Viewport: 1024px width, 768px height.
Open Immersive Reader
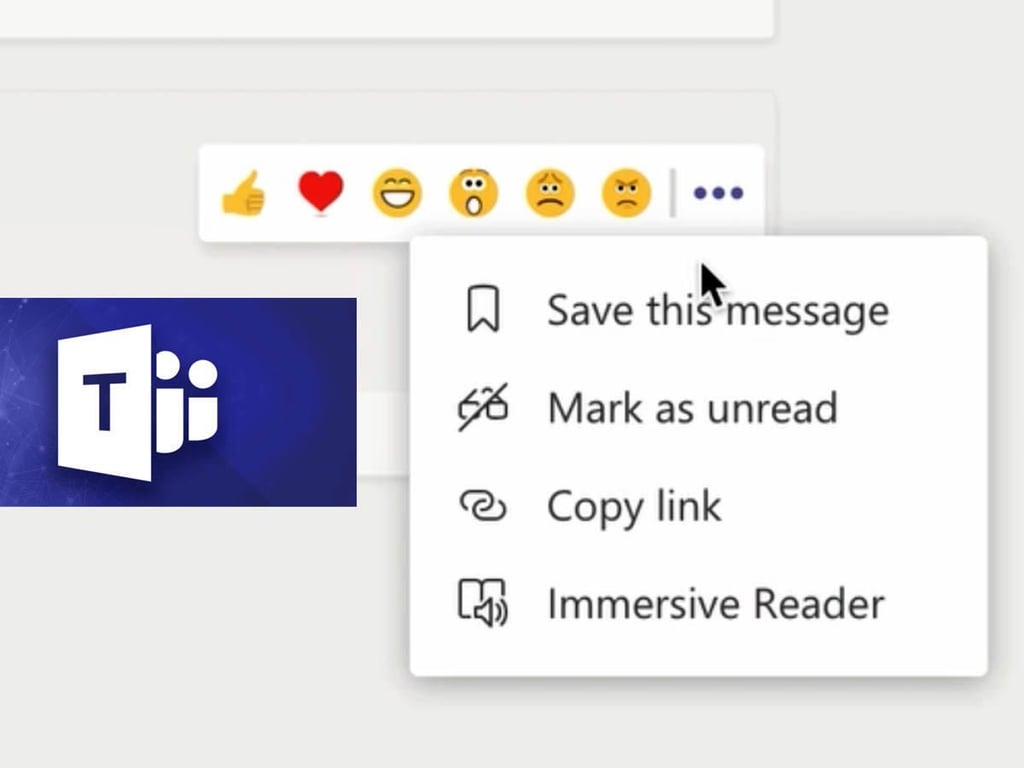tap(699, 603)
